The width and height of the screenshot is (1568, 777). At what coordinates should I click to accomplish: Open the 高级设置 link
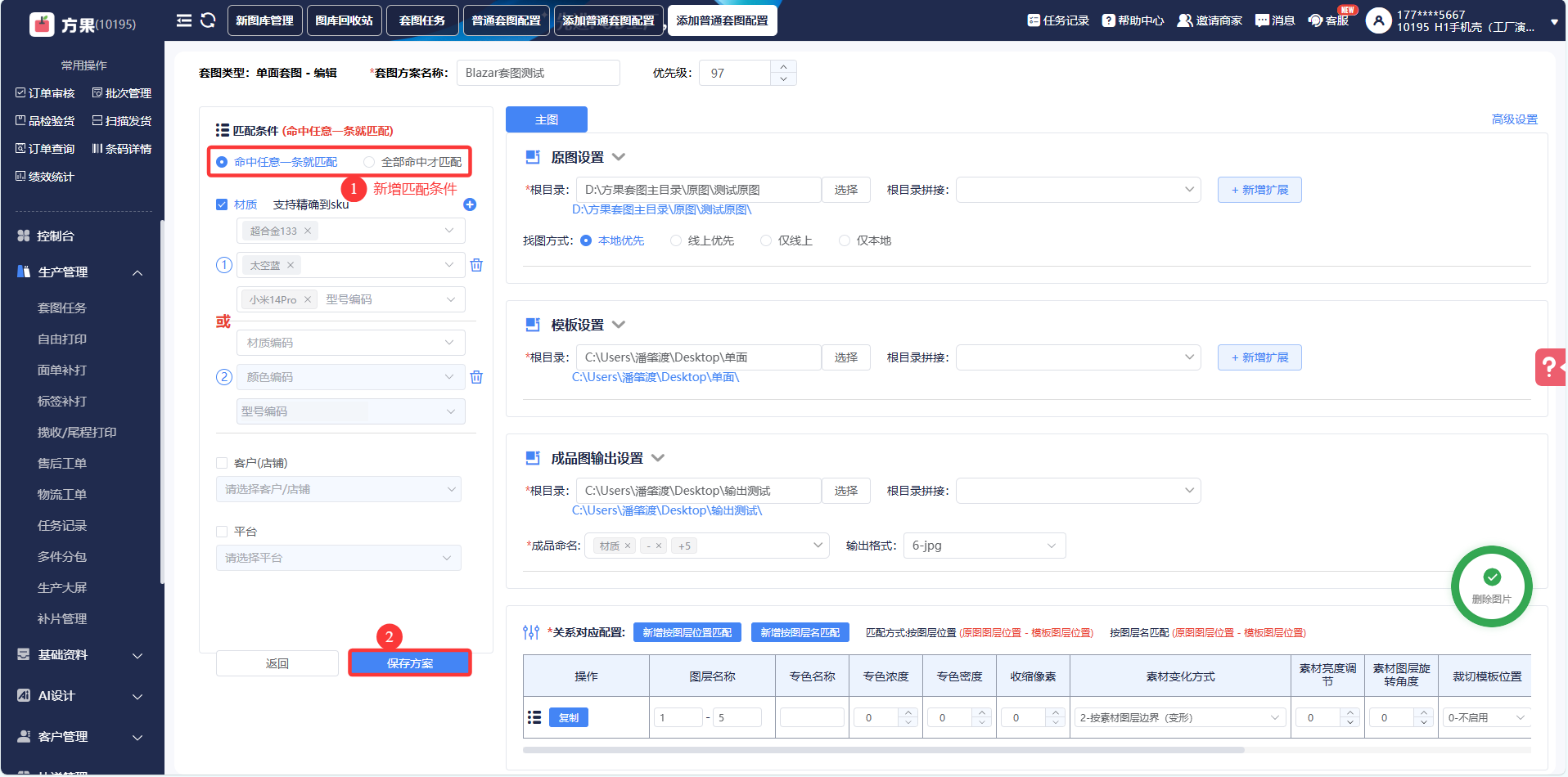coord(1514,119)
